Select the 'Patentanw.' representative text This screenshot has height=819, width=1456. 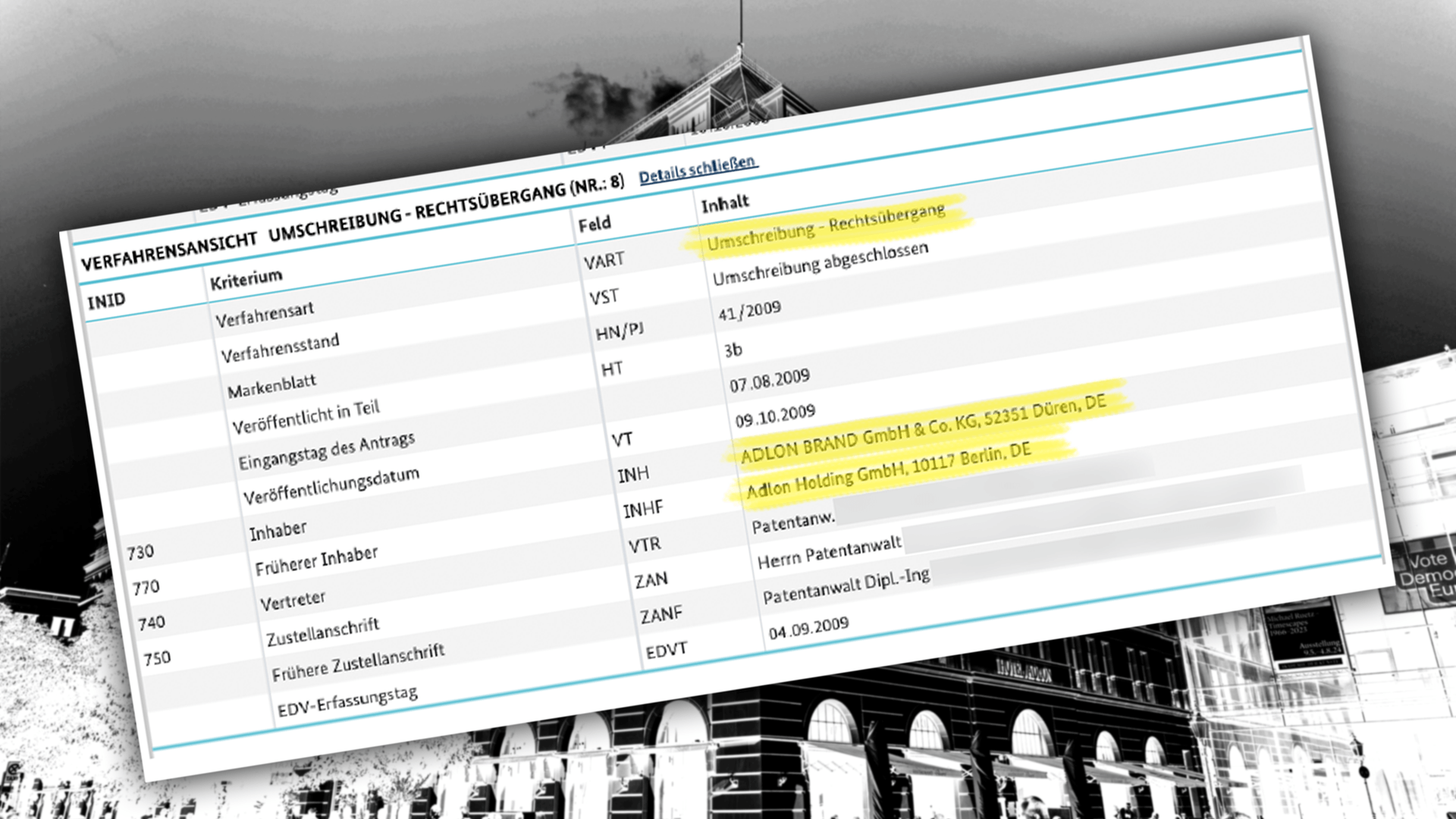click(793, 521)
